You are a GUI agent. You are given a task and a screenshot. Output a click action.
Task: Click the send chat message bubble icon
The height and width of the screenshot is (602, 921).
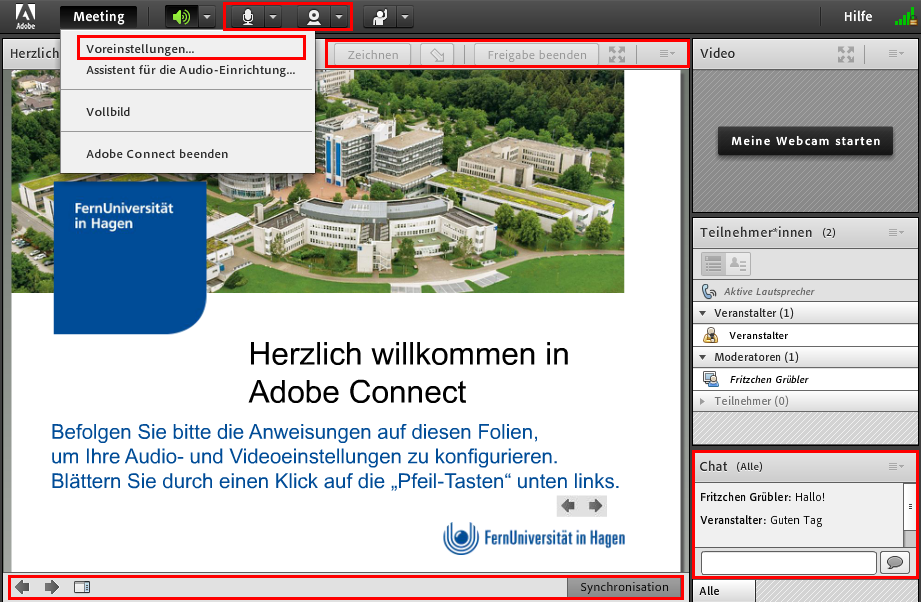tap(895, 563)
